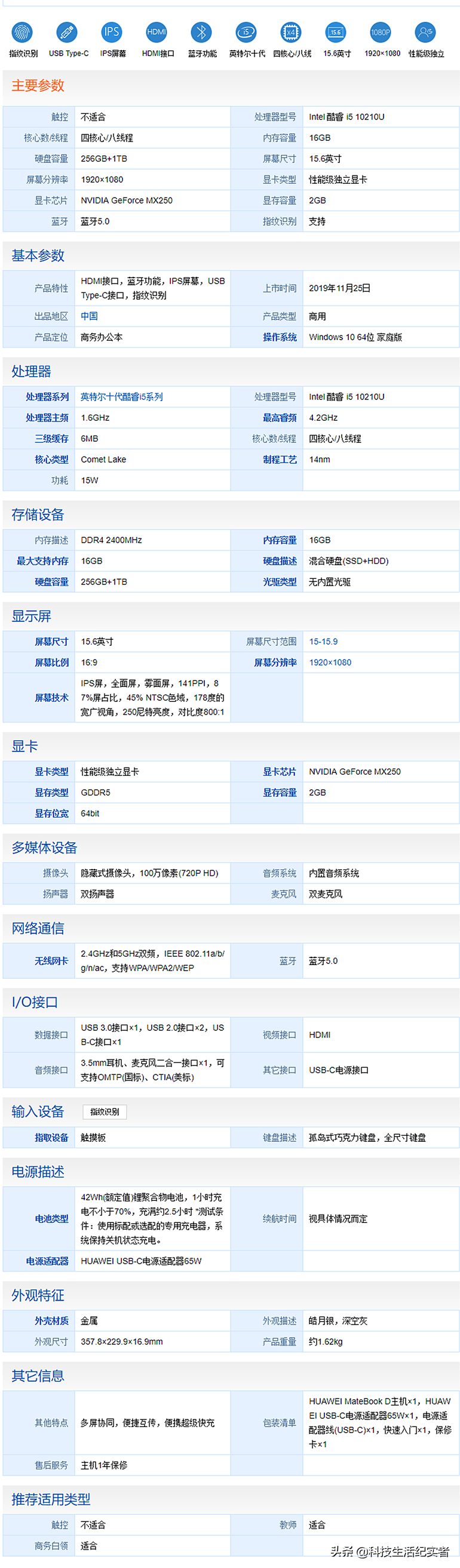Click the Bluetooth (蓝牙功能) icon
This screenshot has width=460, height=1568.
[201, 32]
